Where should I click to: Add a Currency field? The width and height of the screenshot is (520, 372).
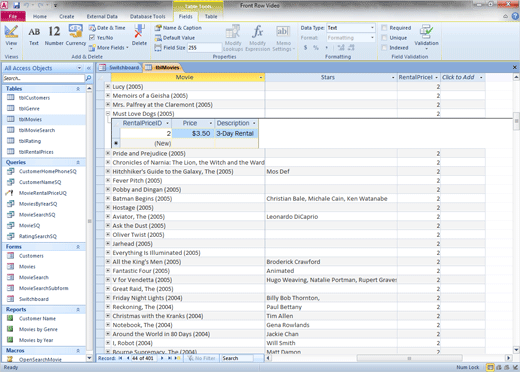click(x=76, y=36)
